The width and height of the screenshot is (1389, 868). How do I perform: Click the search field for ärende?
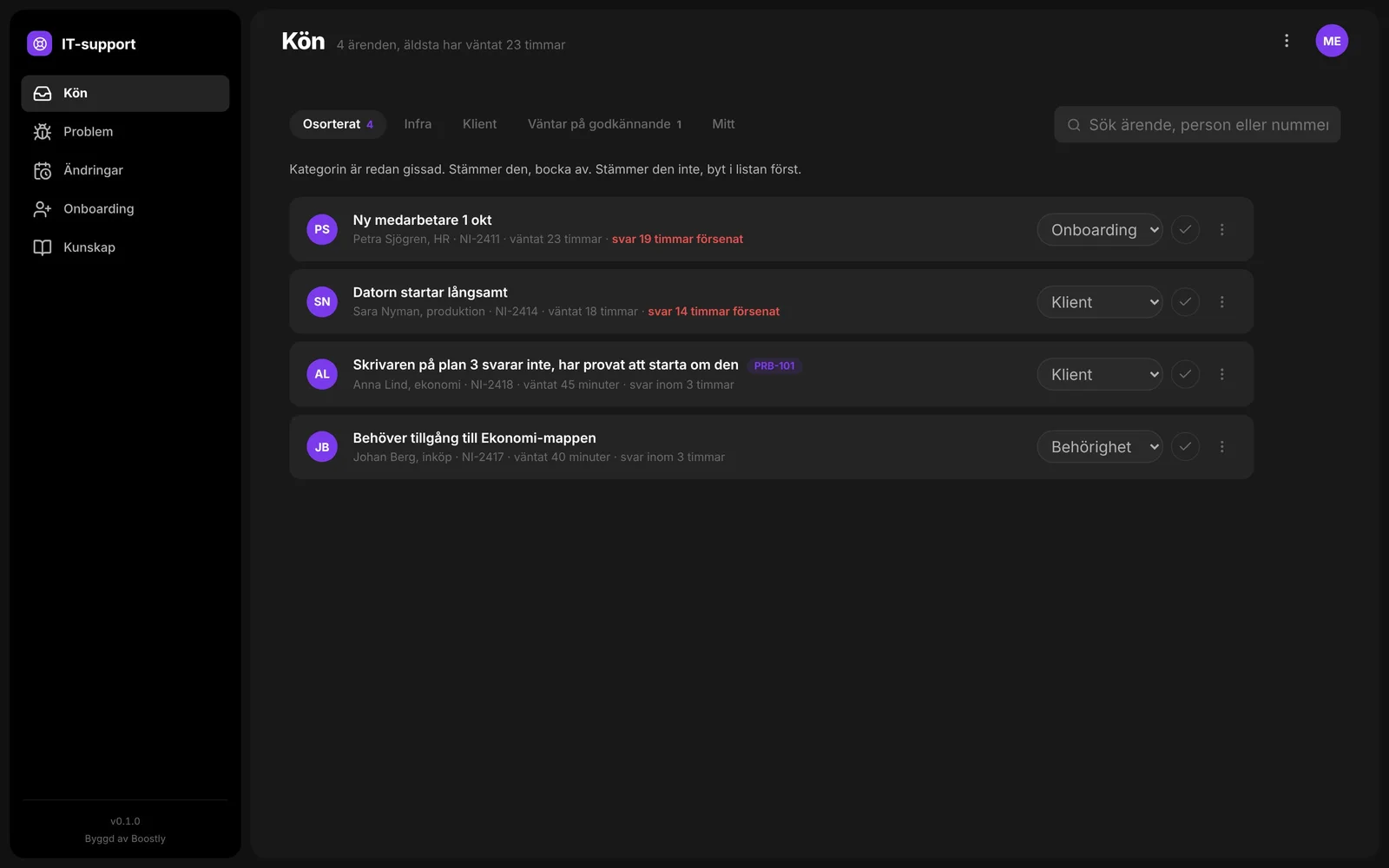tap(1197, 125)
